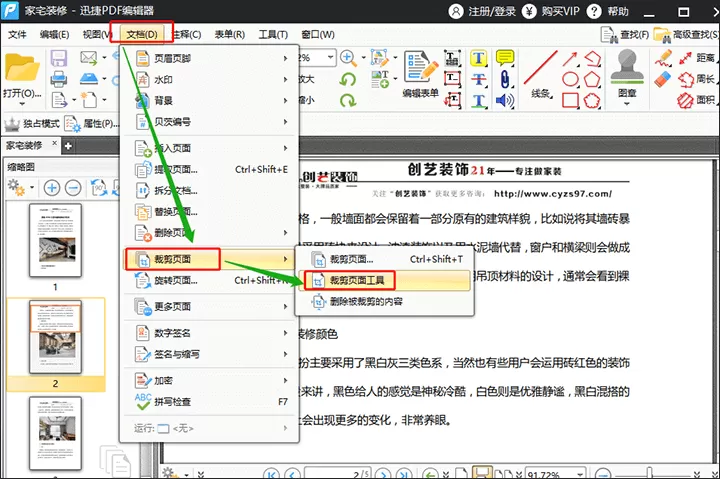Open the 工具(T) menu
The width and height of the screenshot is (720, 479).
pos(273,34)
